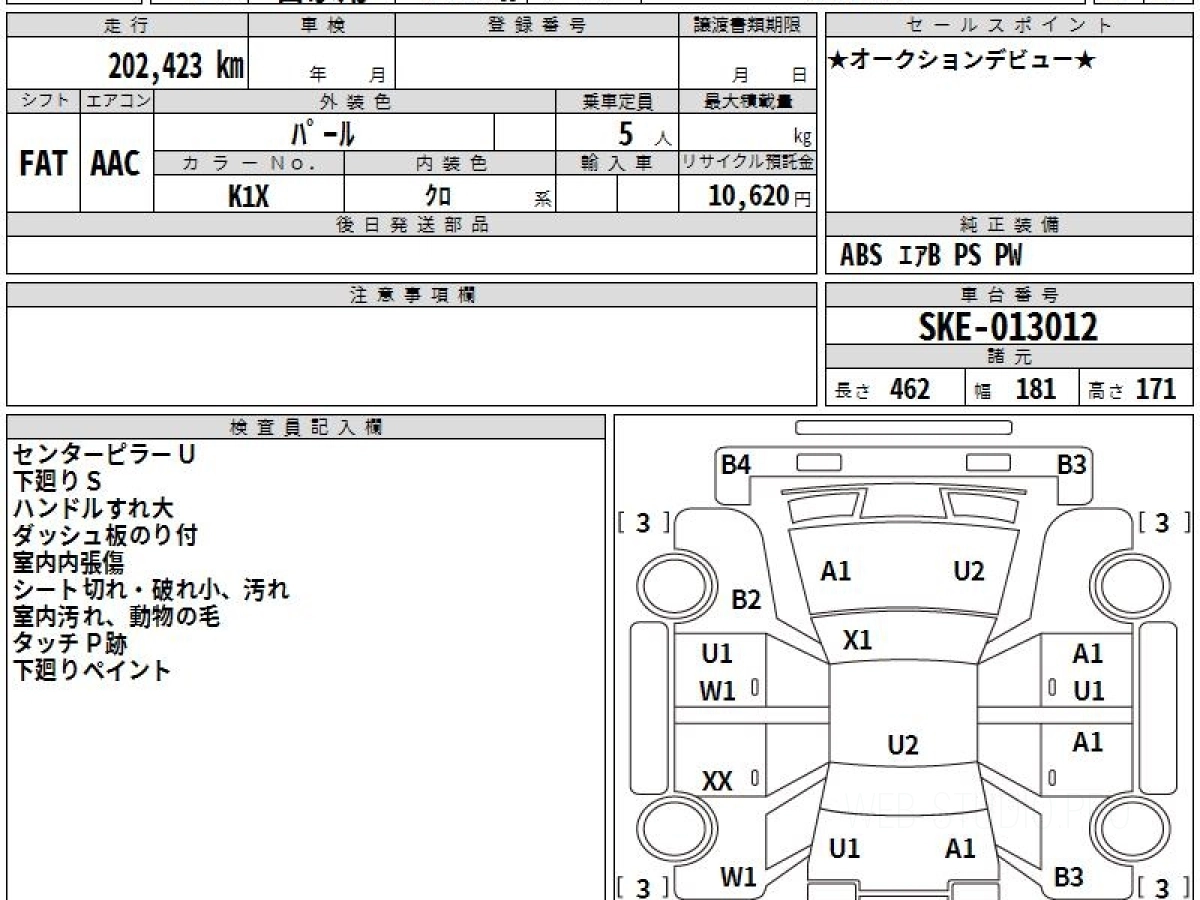Click the 後日発送部品 section header
Screen dimensions: 1200x900
(412, 225)
